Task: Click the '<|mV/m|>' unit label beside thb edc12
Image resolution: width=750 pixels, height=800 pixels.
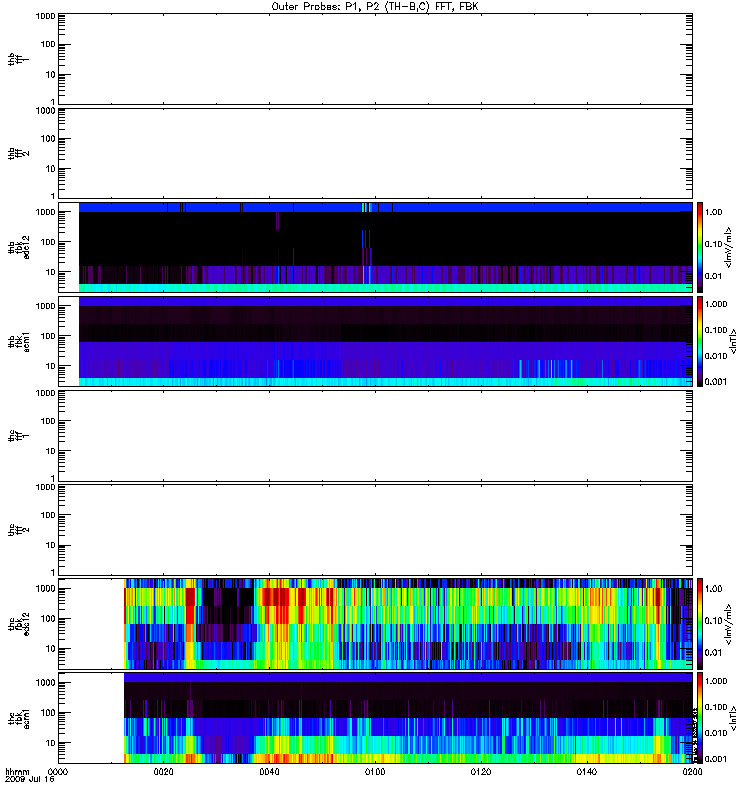Action: point(729,247)
